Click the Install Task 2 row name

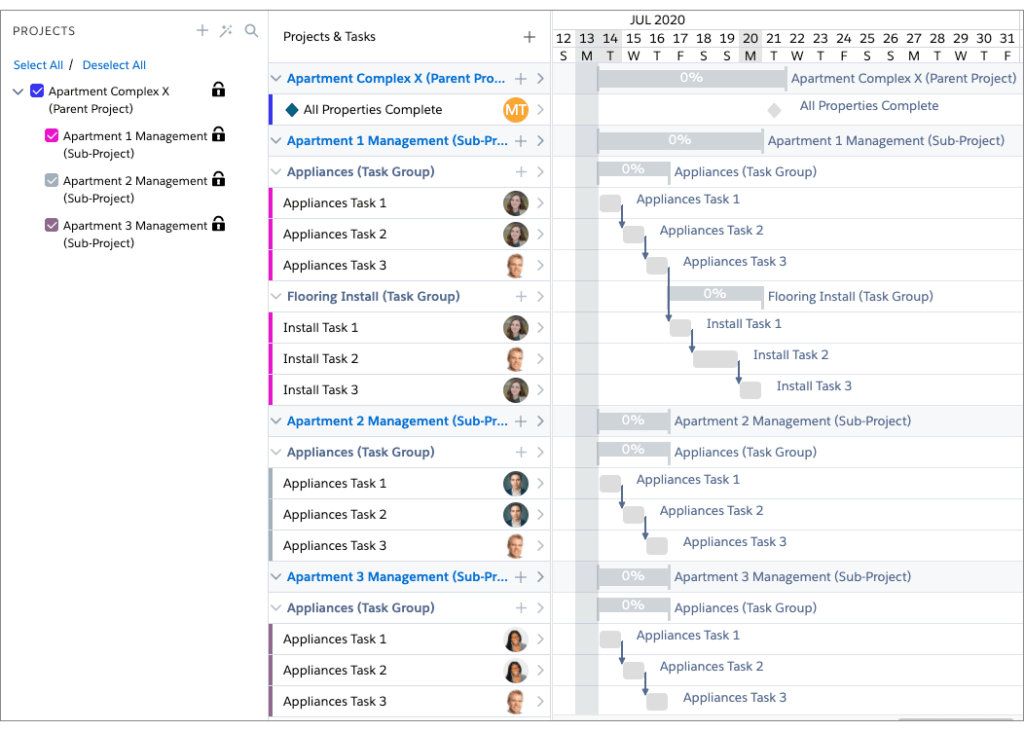(321, 359)
